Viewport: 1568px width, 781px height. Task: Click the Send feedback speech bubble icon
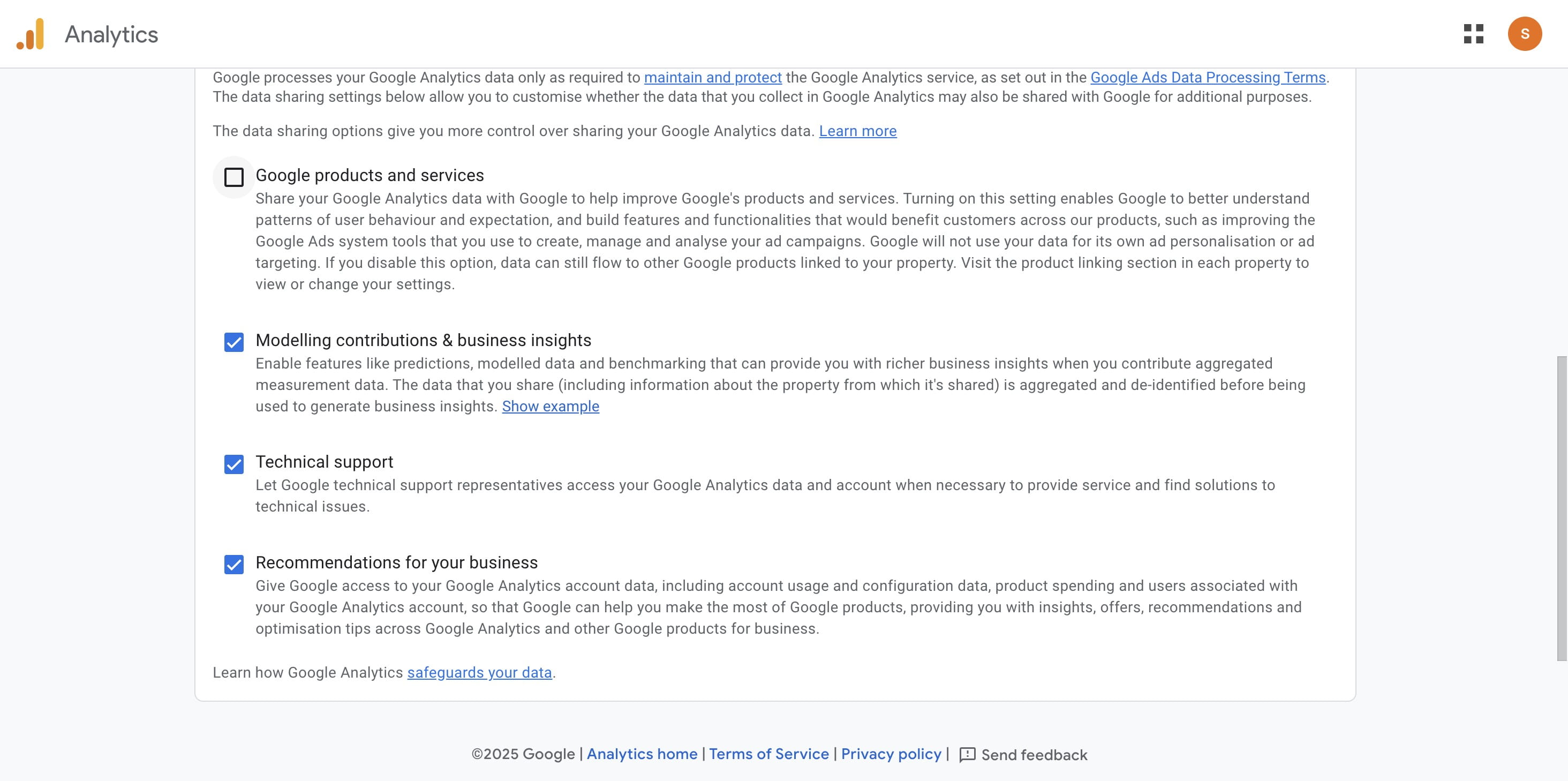tap(968, 754)
